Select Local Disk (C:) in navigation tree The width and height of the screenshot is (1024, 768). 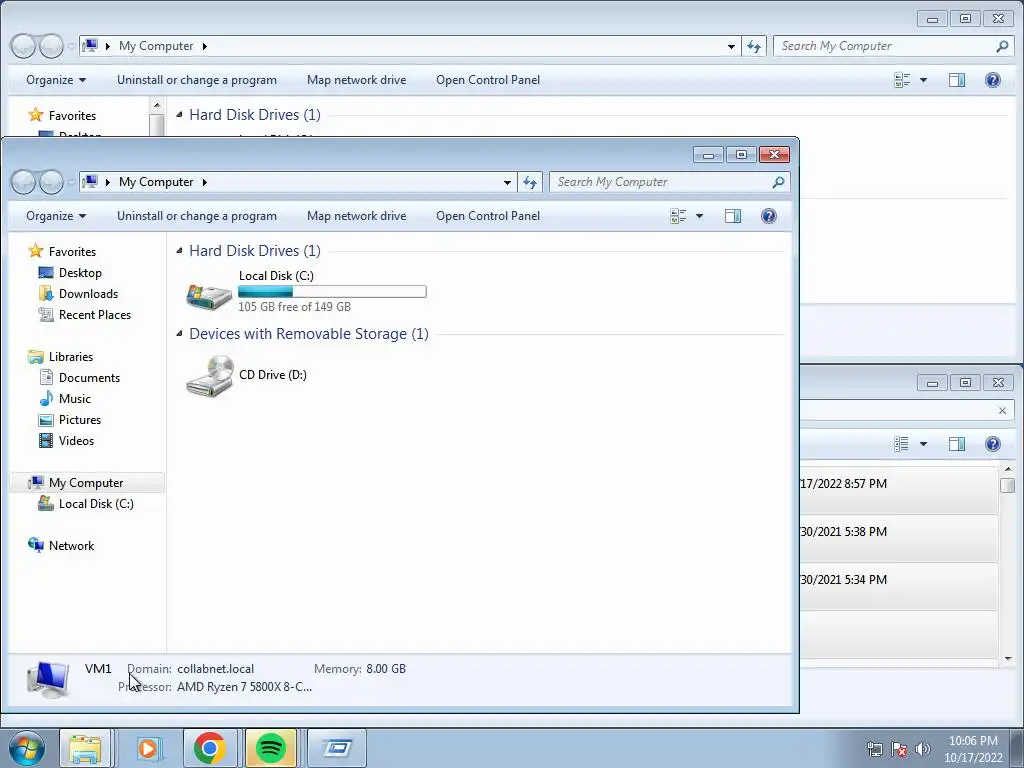95,504
